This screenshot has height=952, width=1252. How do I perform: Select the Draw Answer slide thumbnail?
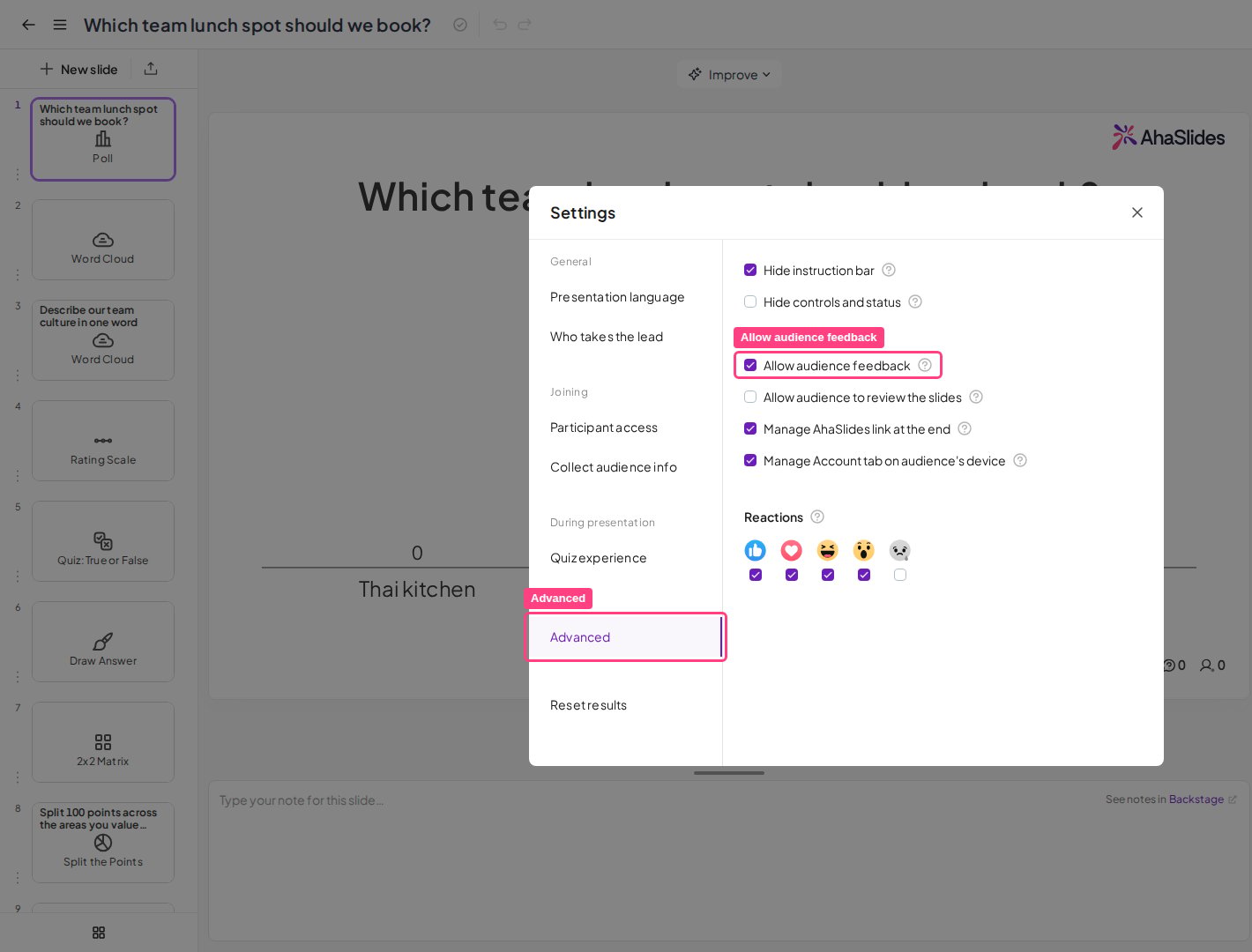103,642
